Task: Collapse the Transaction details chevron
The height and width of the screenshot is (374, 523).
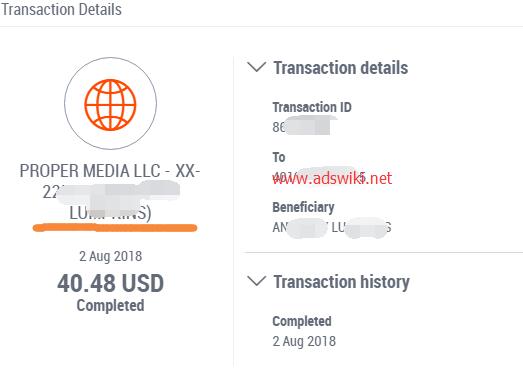Action: click(256, 67)
